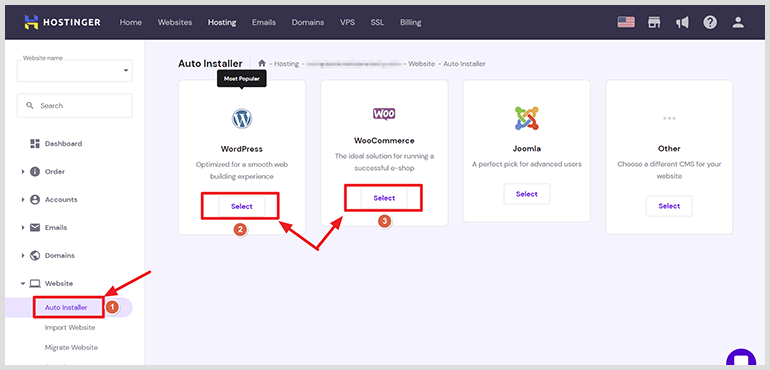Image resolution: width=770 pixels, height=370 pixels.
Task: Click the breadcrumb home icon
Action: click(x=262, y=63)
